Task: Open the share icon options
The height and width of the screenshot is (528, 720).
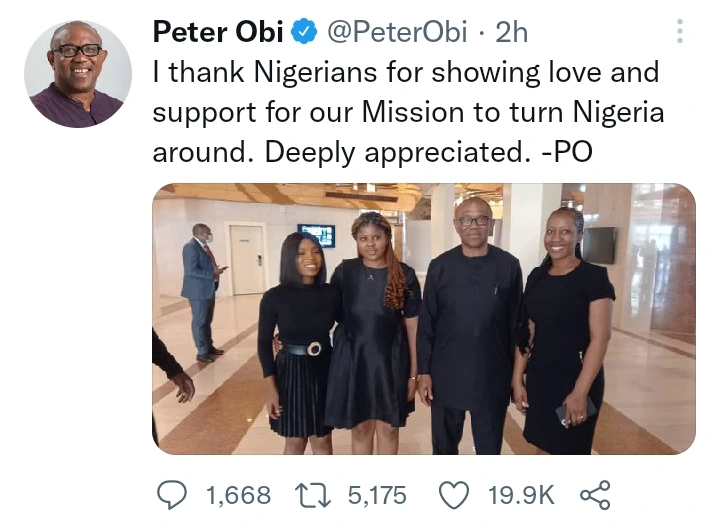Action: [594, 494]
